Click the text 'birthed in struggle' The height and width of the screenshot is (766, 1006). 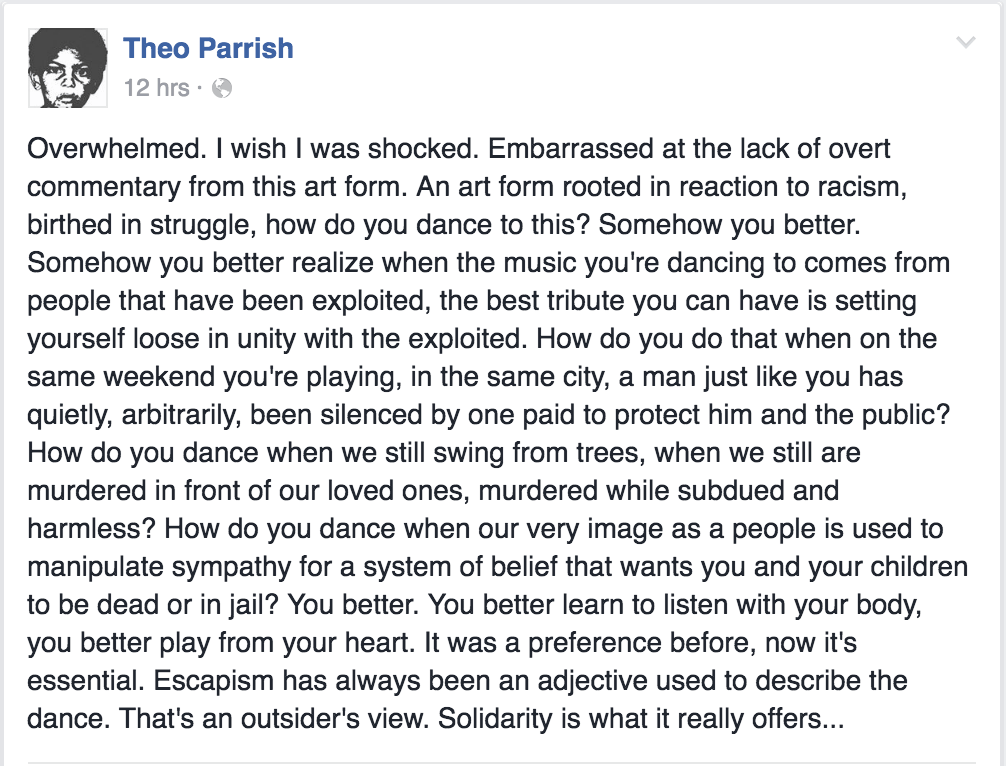[142, 225]
